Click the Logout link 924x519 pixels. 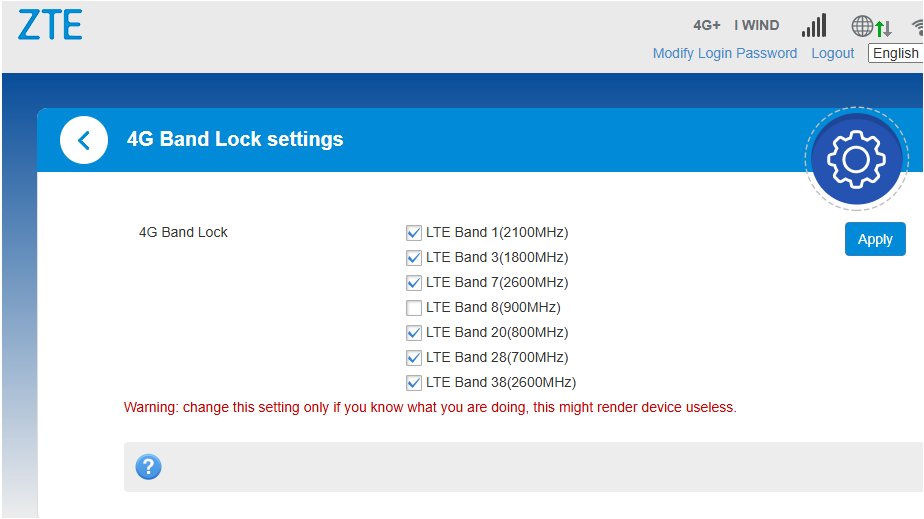click(833, 53)
